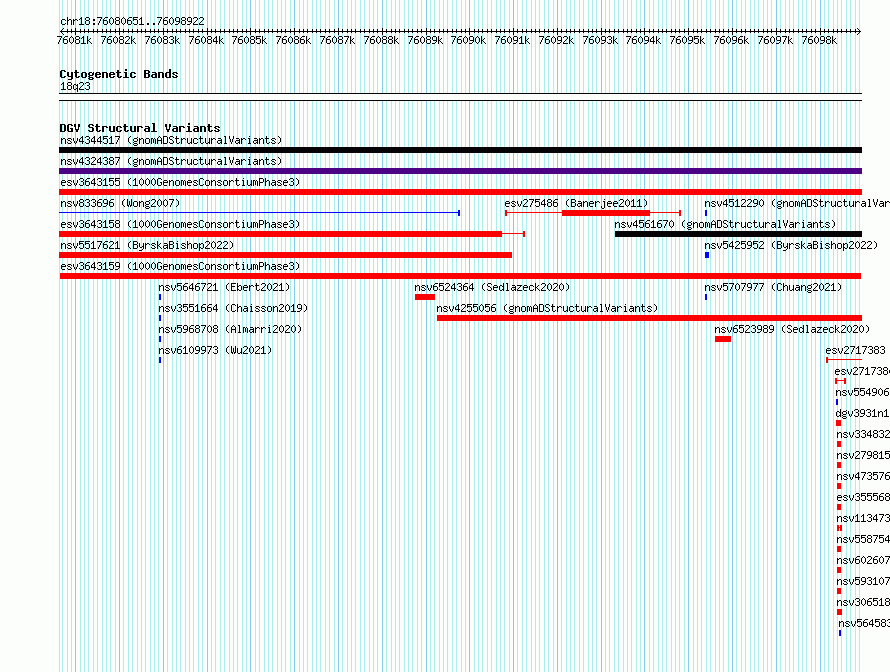Click the 76094k ruler tick label
Screen dimensions: 890x672
[643, 40]
